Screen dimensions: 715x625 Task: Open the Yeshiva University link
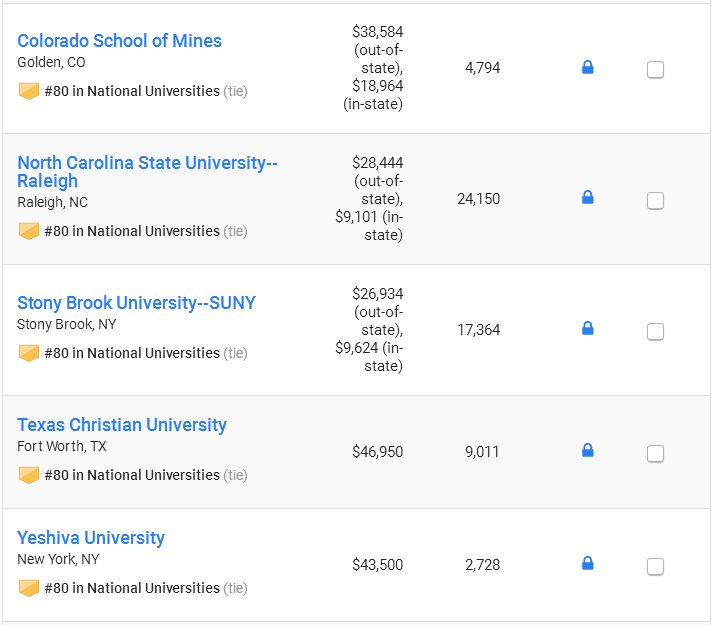(91, 538)
